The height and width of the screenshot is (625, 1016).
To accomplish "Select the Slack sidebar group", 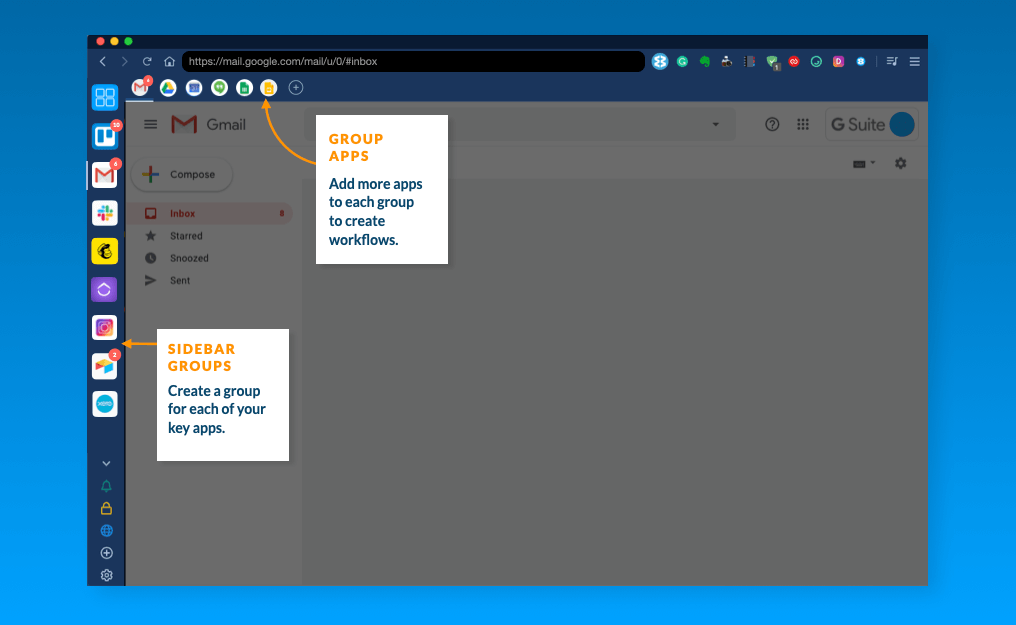I will pos(105,213).
